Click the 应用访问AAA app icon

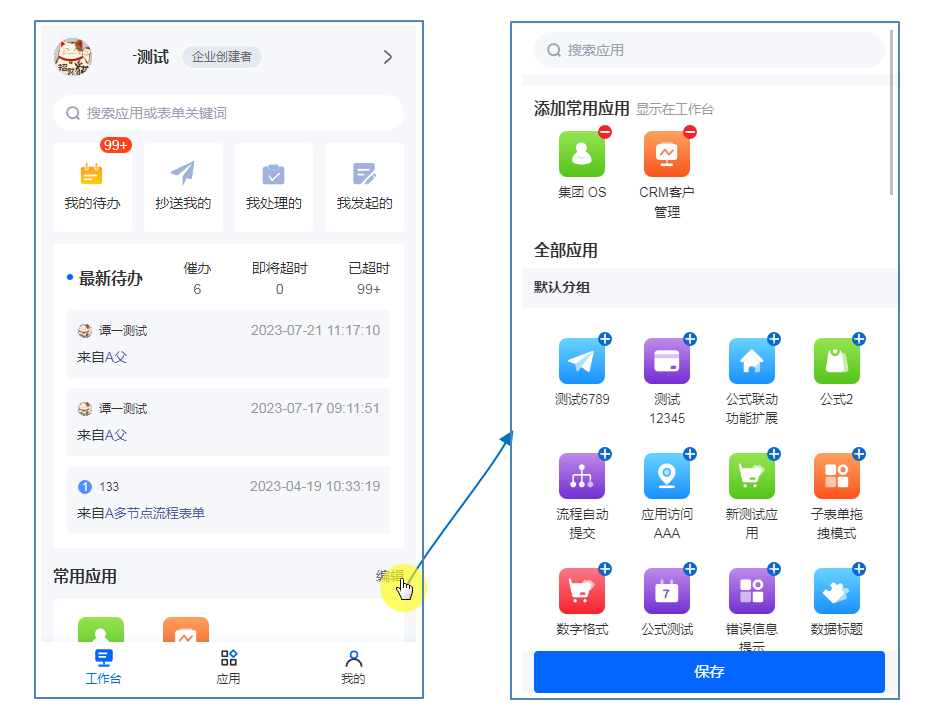click(667, 476)
